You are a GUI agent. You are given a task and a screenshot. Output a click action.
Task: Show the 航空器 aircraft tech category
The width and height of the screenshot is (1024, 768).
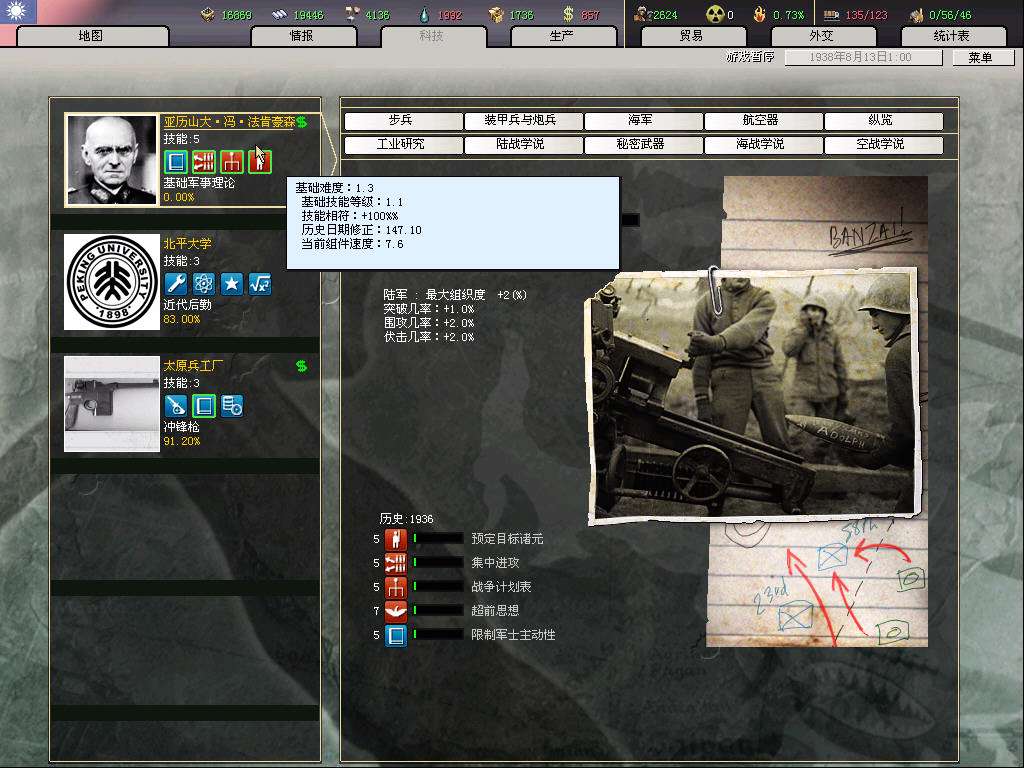763,121
